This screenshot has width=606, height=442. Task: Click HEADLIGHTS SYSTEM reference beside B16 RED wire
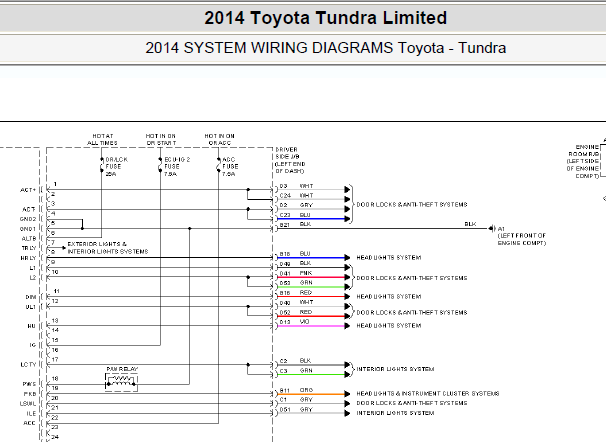point(389,297)
